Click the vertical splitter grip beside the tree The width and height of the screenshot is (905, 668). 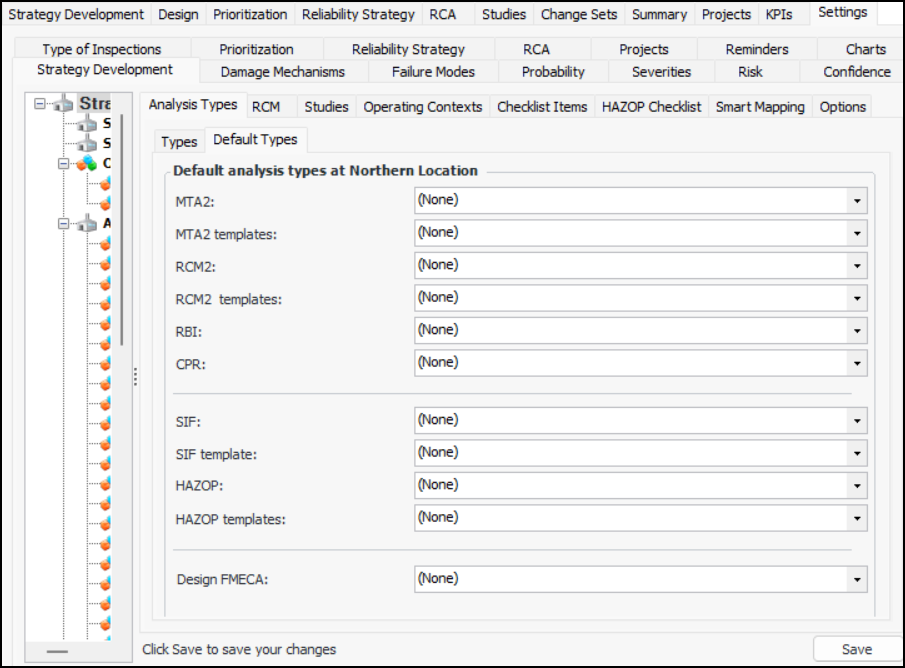(135, 377)
